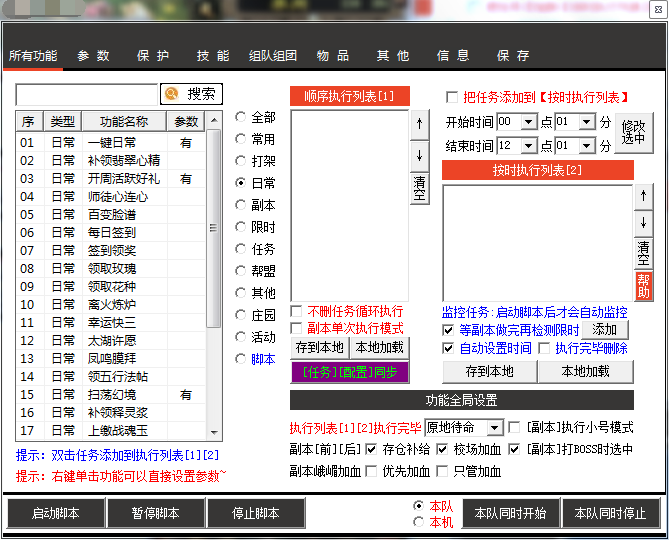
Task: Open the 结束时间 hour dropdown
Action: point(529,146)
